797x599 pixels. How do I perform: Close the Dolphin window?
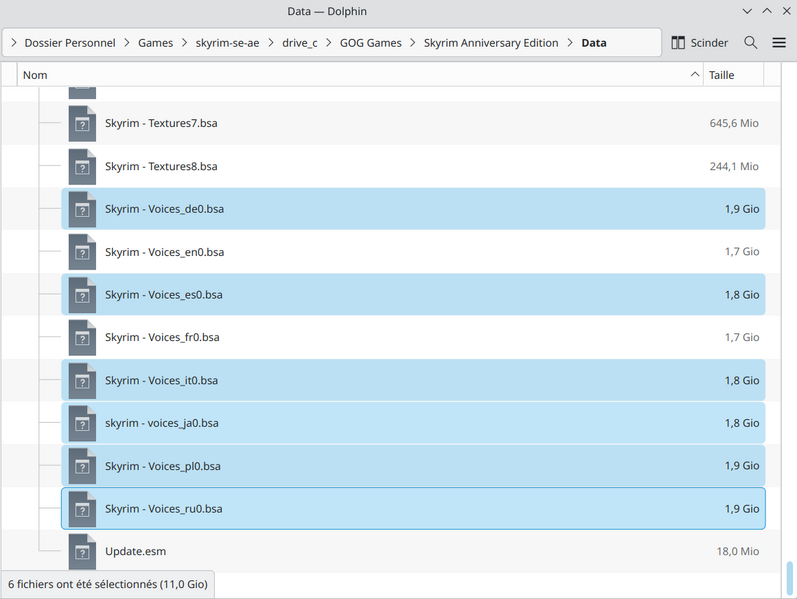[786, 11]
